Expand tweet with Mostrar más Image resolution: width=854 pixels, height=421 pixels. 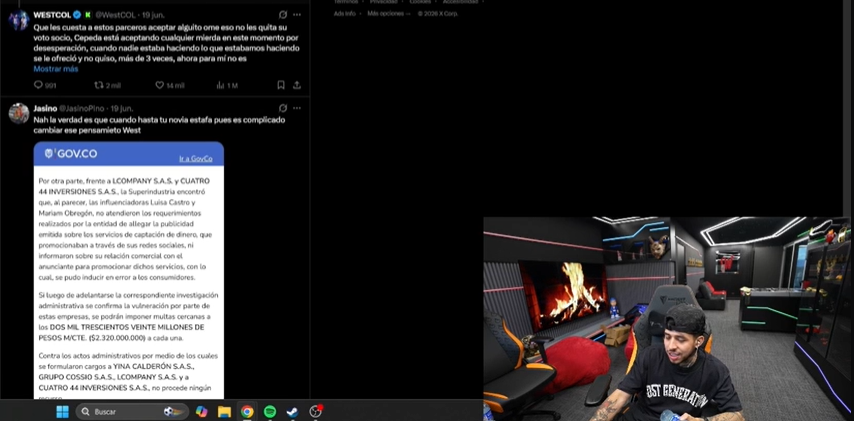(x=56, y=69)
